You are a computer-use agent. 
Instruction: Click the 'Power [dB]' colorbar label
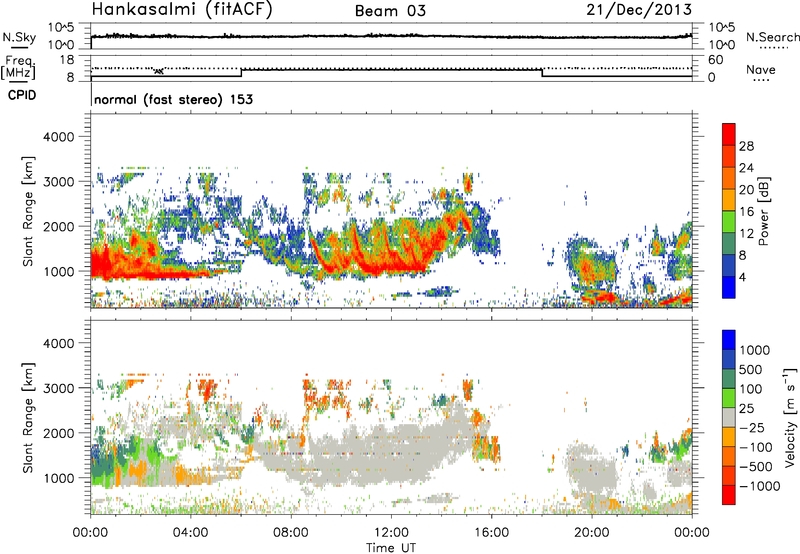pyautogui.click(x=763, y=211)
